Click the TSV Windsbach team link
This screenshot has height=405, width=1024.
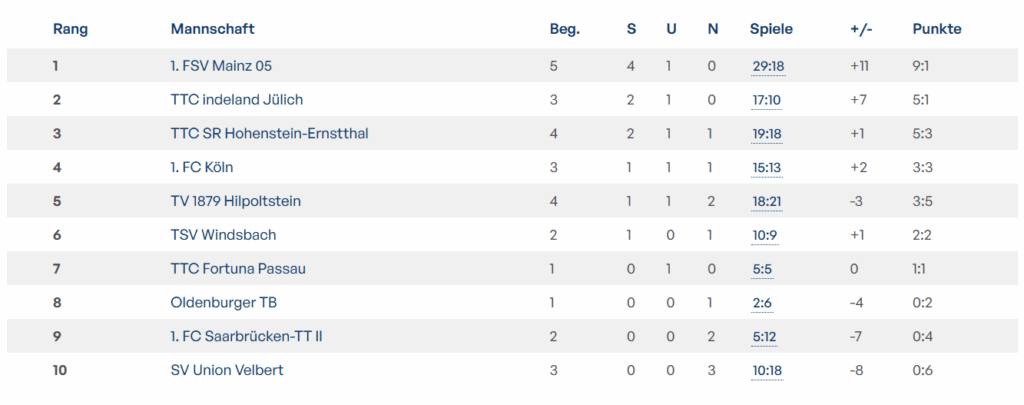(x=223, y=235)
